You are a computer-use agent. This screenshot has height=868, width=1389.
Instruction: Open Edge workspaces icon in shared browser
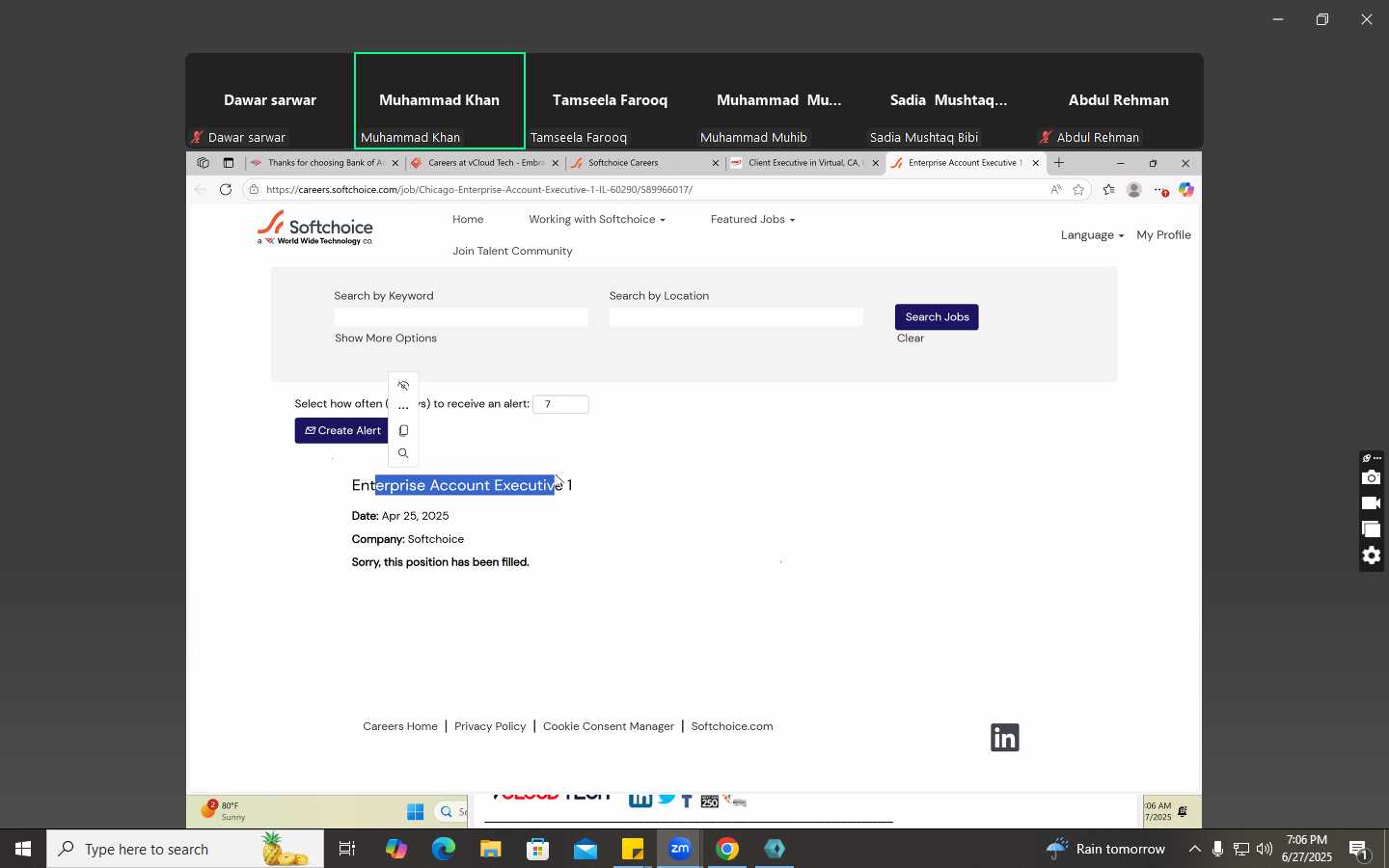click(x=203, y=163)
